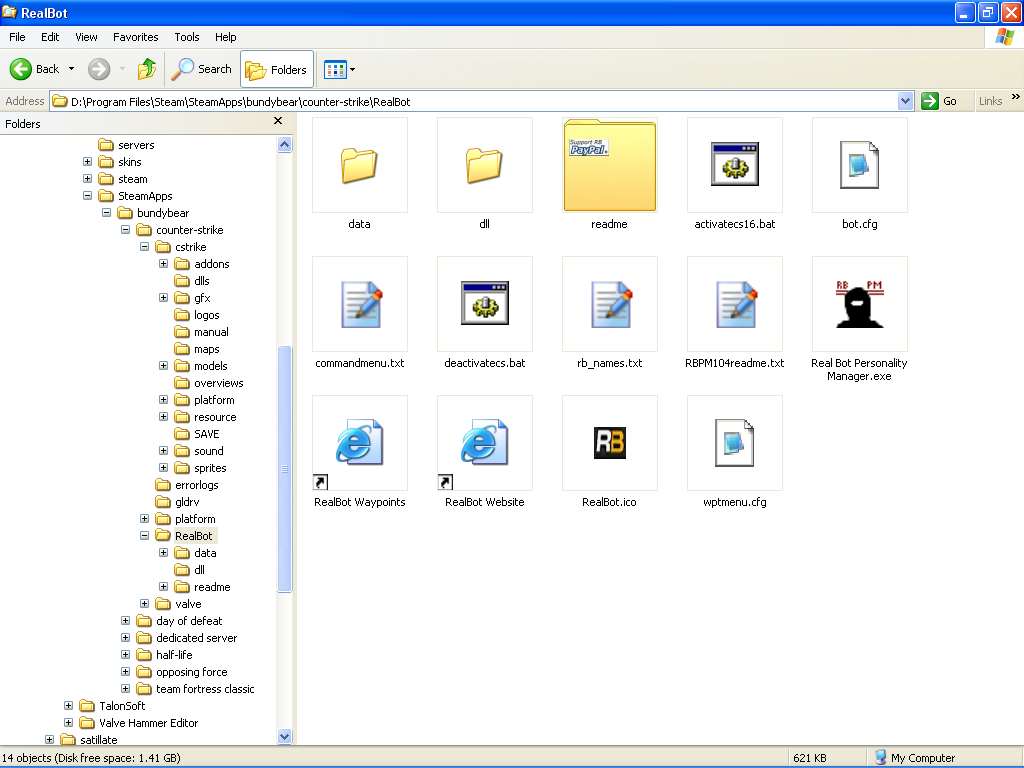Open the Edit menu
This screenshot has height=768, width=1024.
pos(50,37)
